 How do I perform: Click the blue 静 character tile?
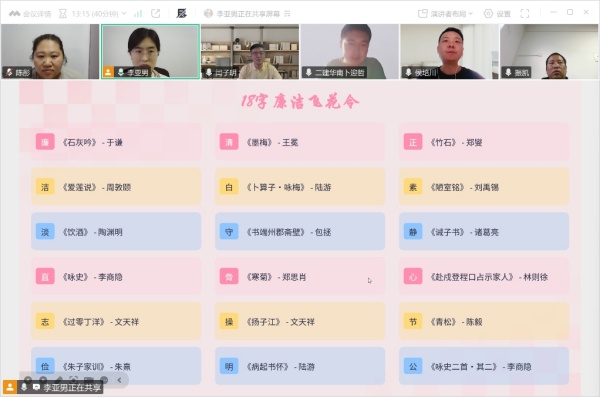(x=413, y=232)
